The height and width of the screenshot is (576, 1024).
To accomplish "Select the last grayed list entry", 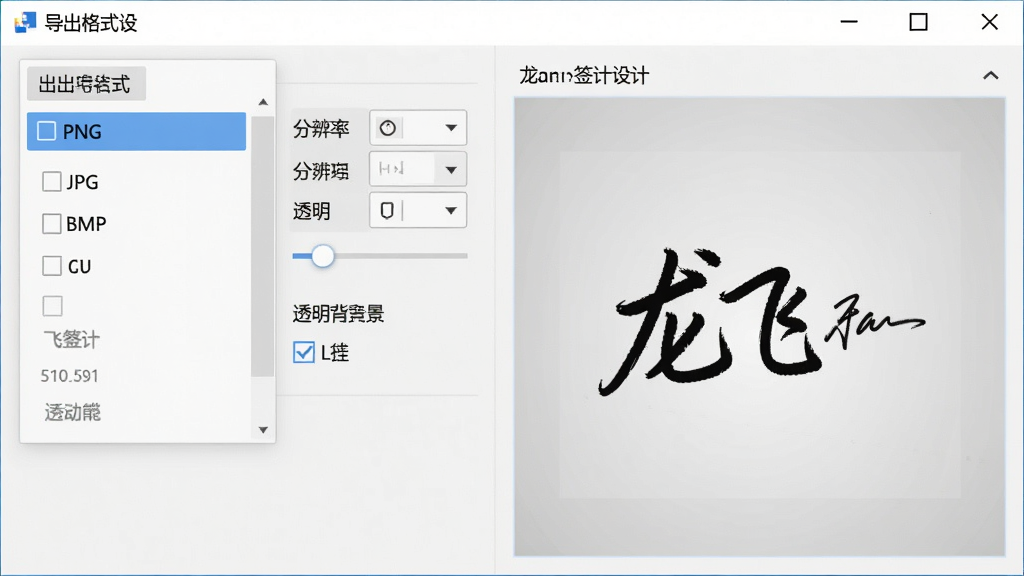I will [72, 413].
